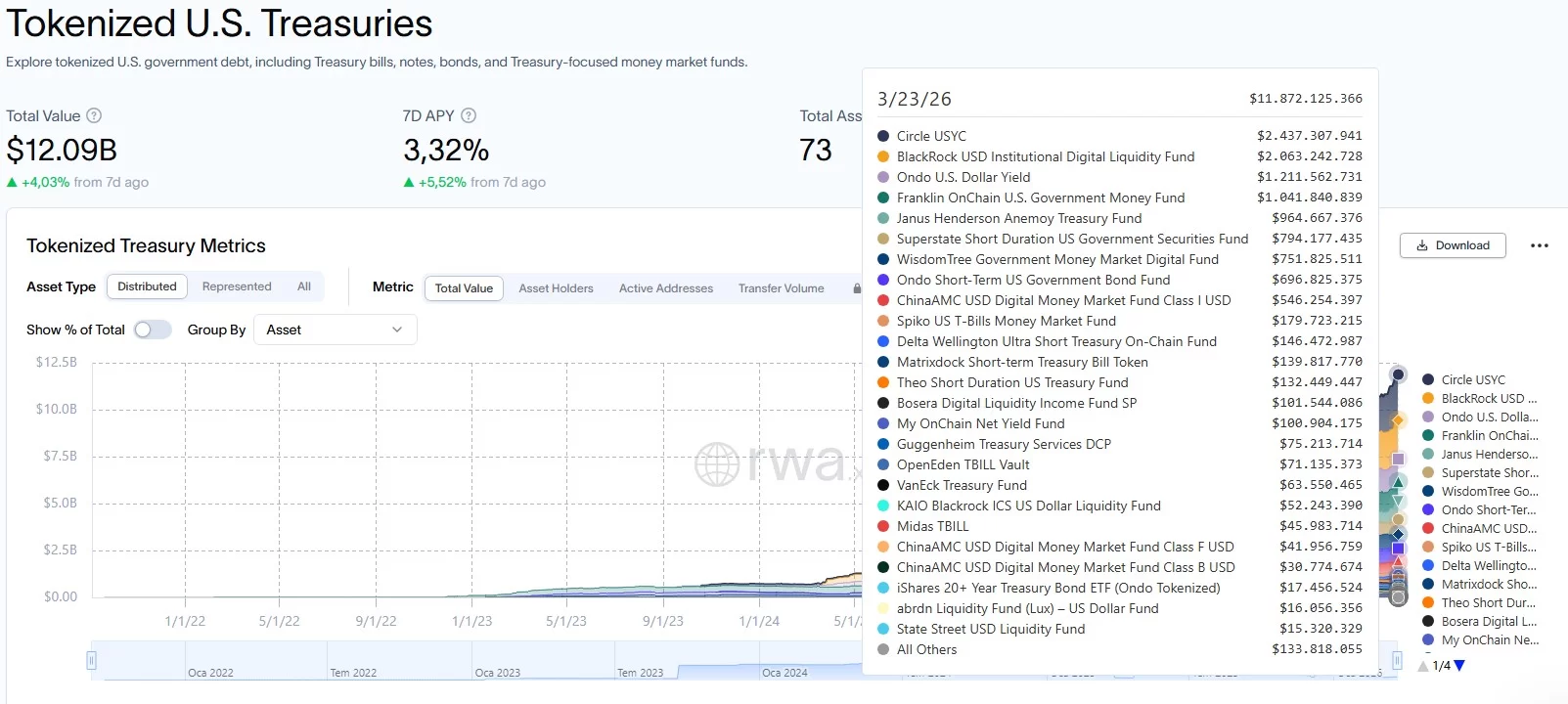The height and width of the screenshot is (704, 1568).
Task: Click the 7D APY help icon
Action: click(469, 115)
